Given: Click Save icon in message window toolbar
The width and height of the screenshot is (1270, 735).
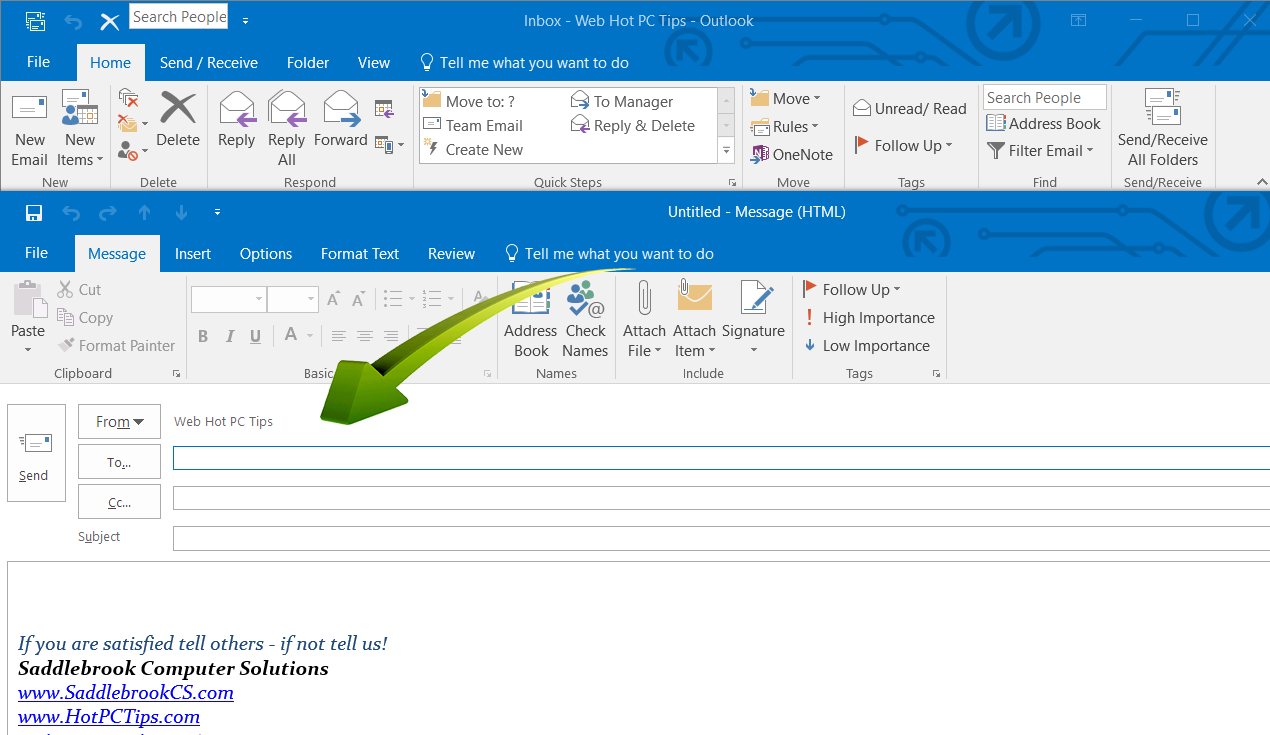Looking at the screenshot, I should pos(34,212).
